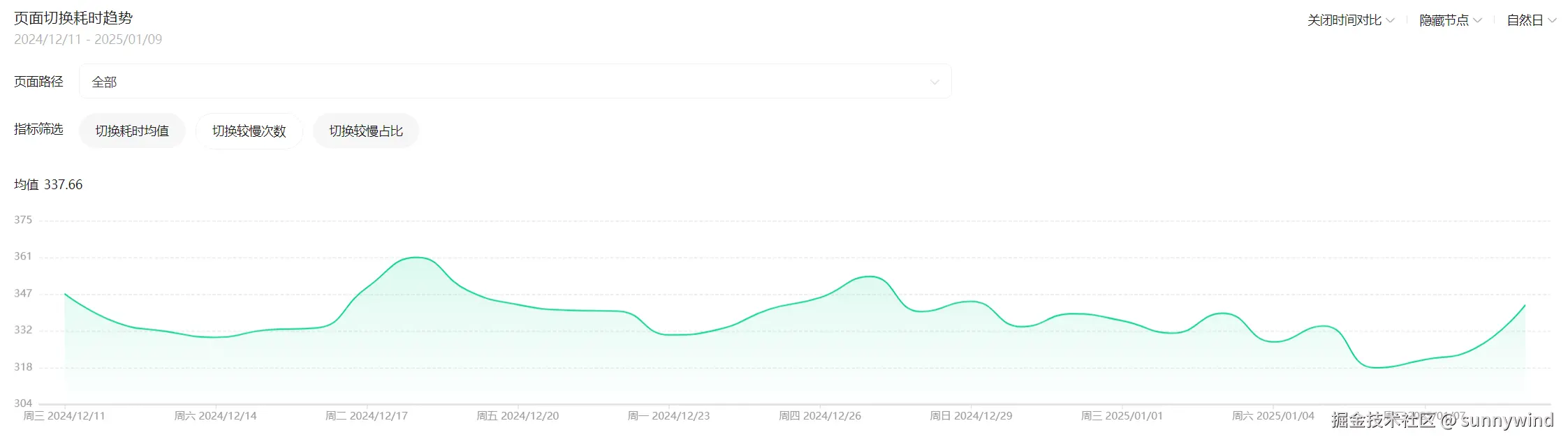Open the 关闭时间对比 dropdown text

tap(1344, 21)
